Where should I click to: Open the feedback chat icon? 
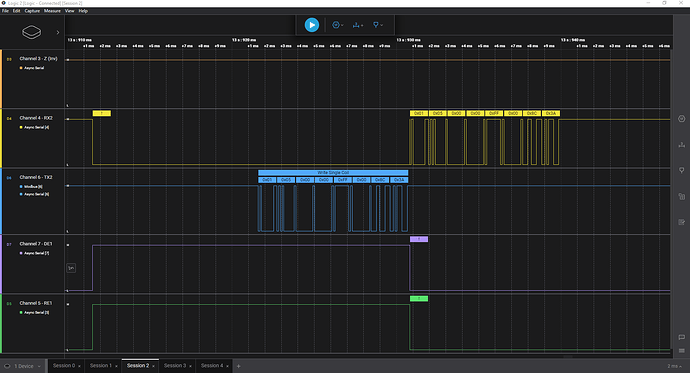click(x=681, y=337)
